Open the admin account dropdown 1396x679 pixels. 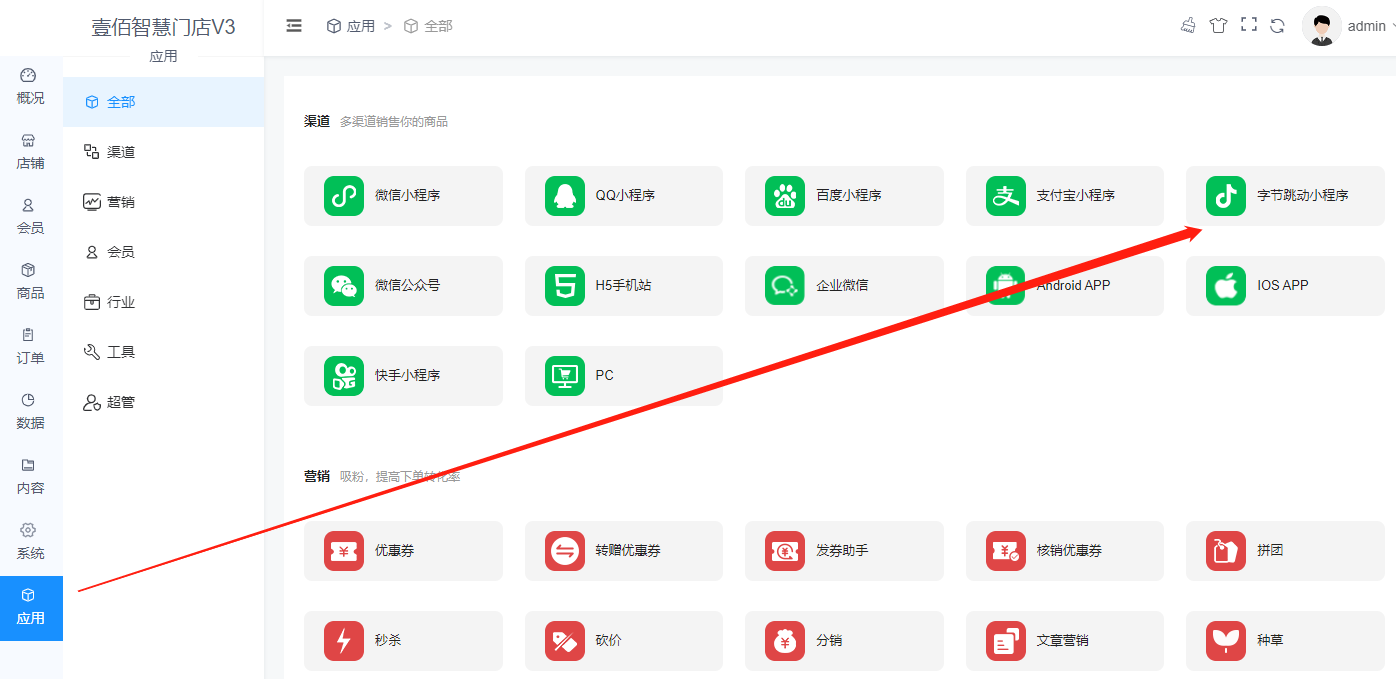pos(1373,26)
